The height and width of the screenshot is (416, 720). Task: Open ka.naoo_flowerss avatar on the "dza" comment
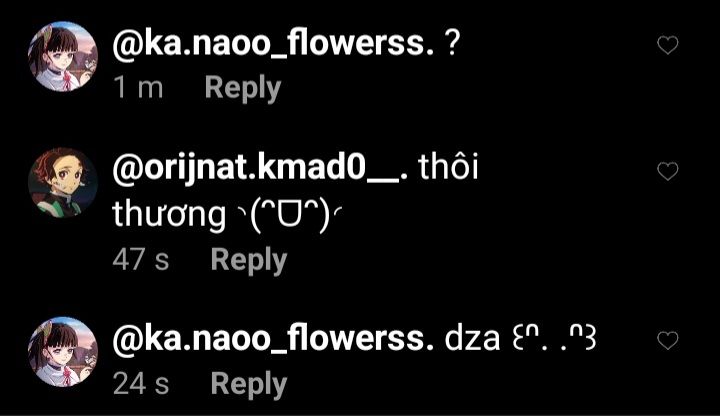click(63, 352)
